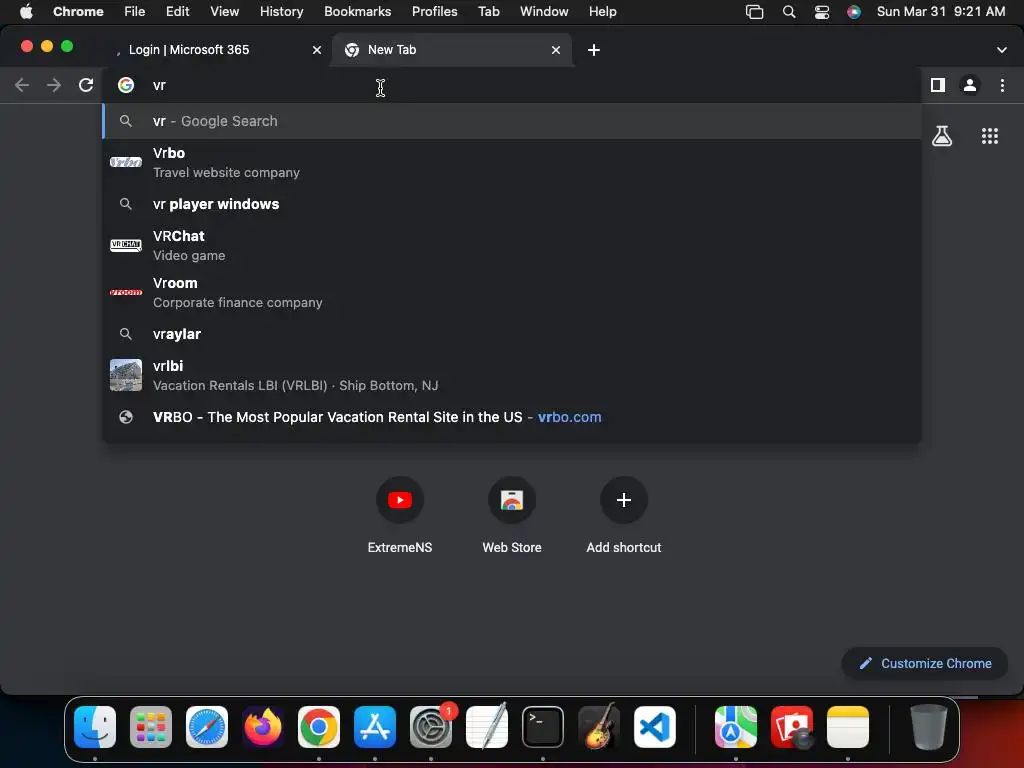Open GarageBand from the Dock
The width and height of the screenshot is (1024, 768).
coord(599,726)
